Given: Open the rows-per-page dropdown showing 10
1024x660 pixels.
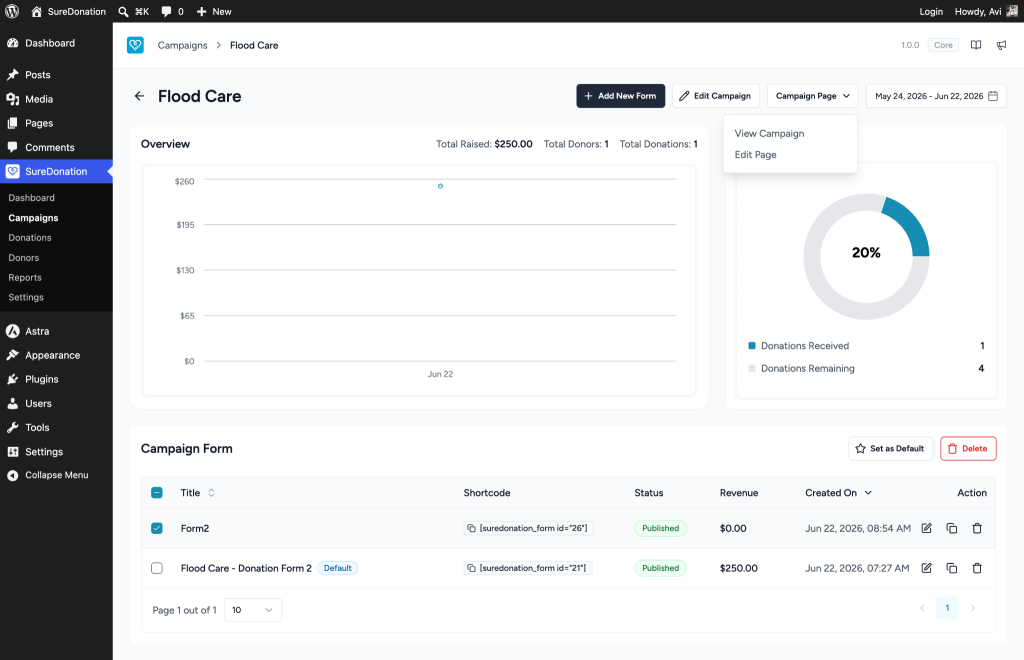Looking at the screenshot, I should 253,610.
